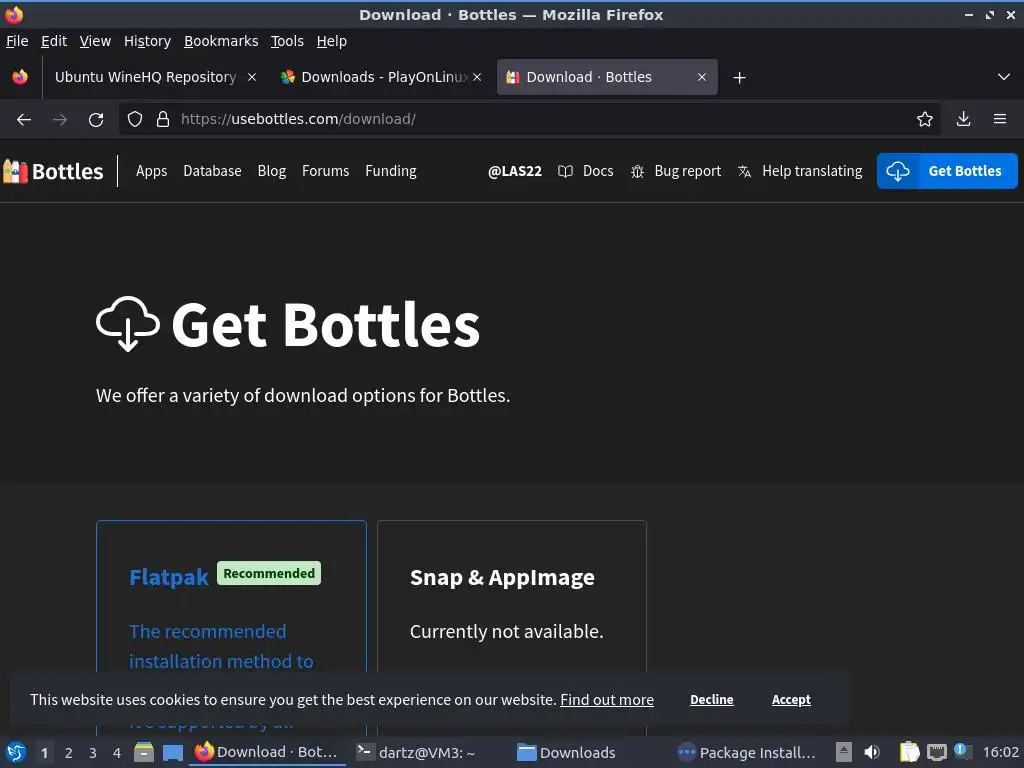This screenshot has height=768, width=1024.
Task: Open the Funding link
Action: 391,171
